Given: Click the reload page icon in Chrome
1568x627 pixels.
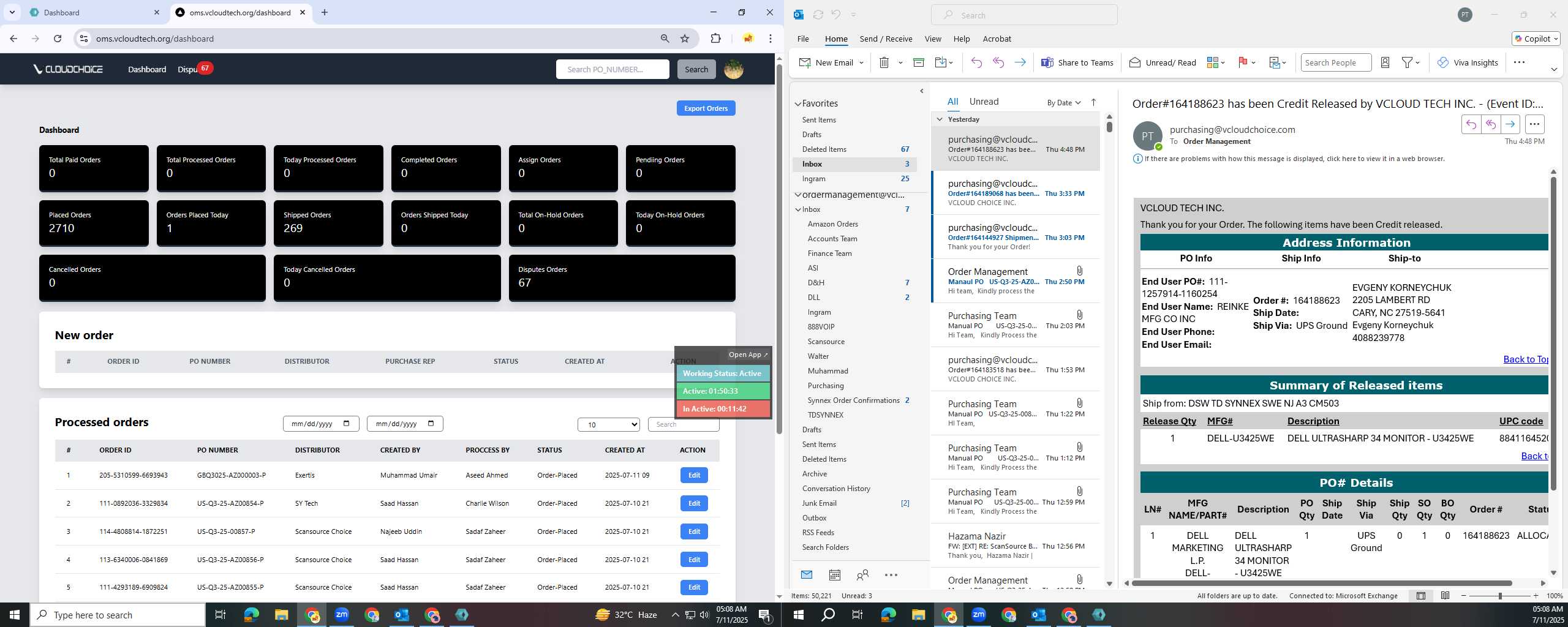Looking at the screenshot, I should (x=58, y=39).
